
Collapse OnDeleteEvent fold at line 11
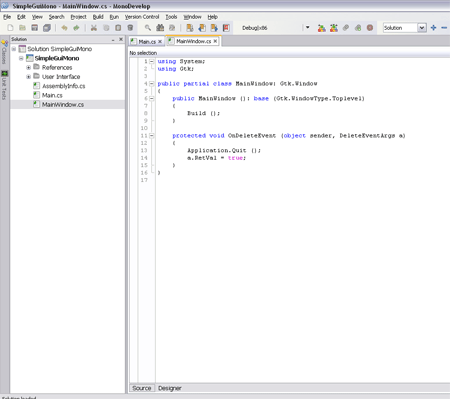[151, 136]
